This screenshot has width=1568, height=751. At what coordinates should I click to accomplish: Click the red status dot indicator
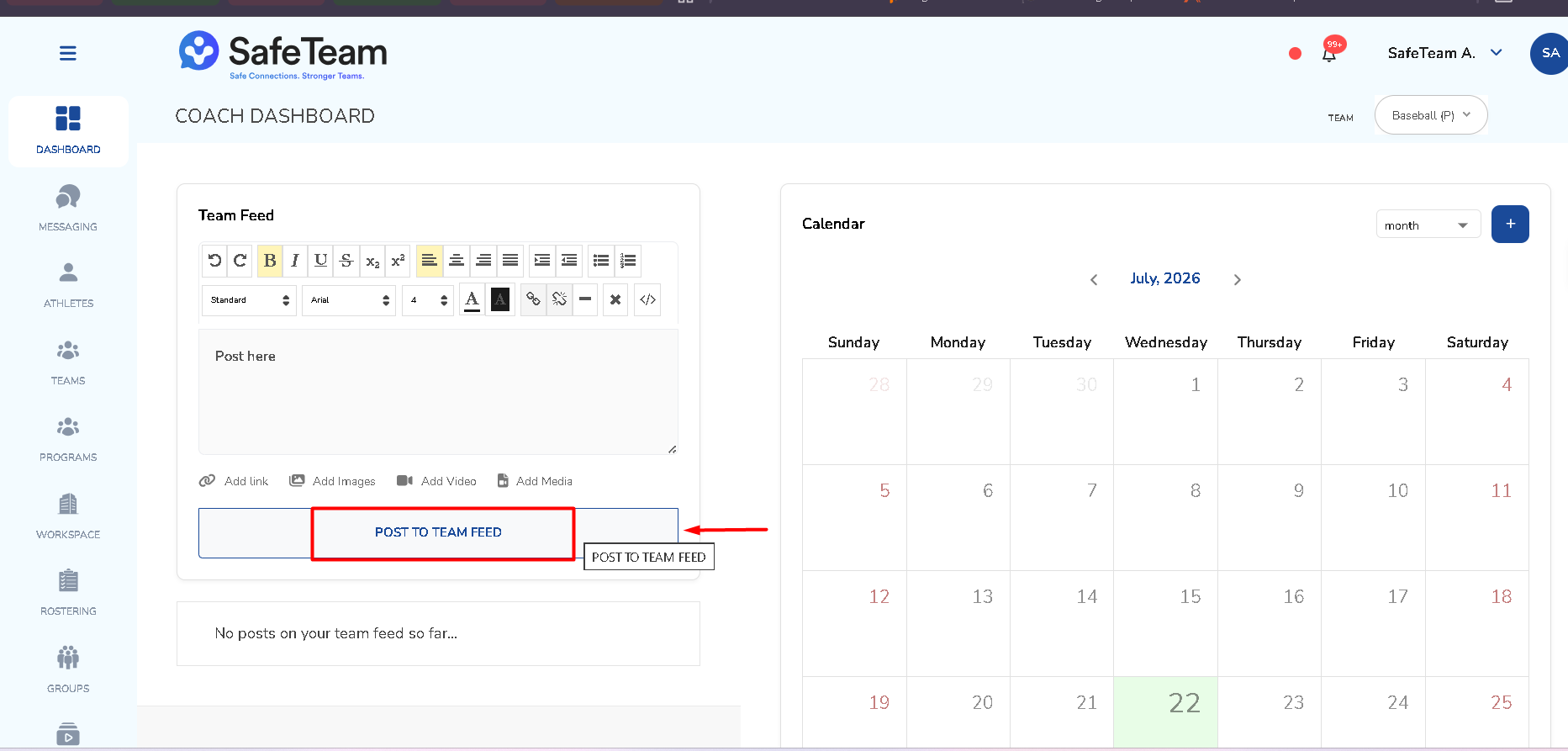[x=1295, y=54]
